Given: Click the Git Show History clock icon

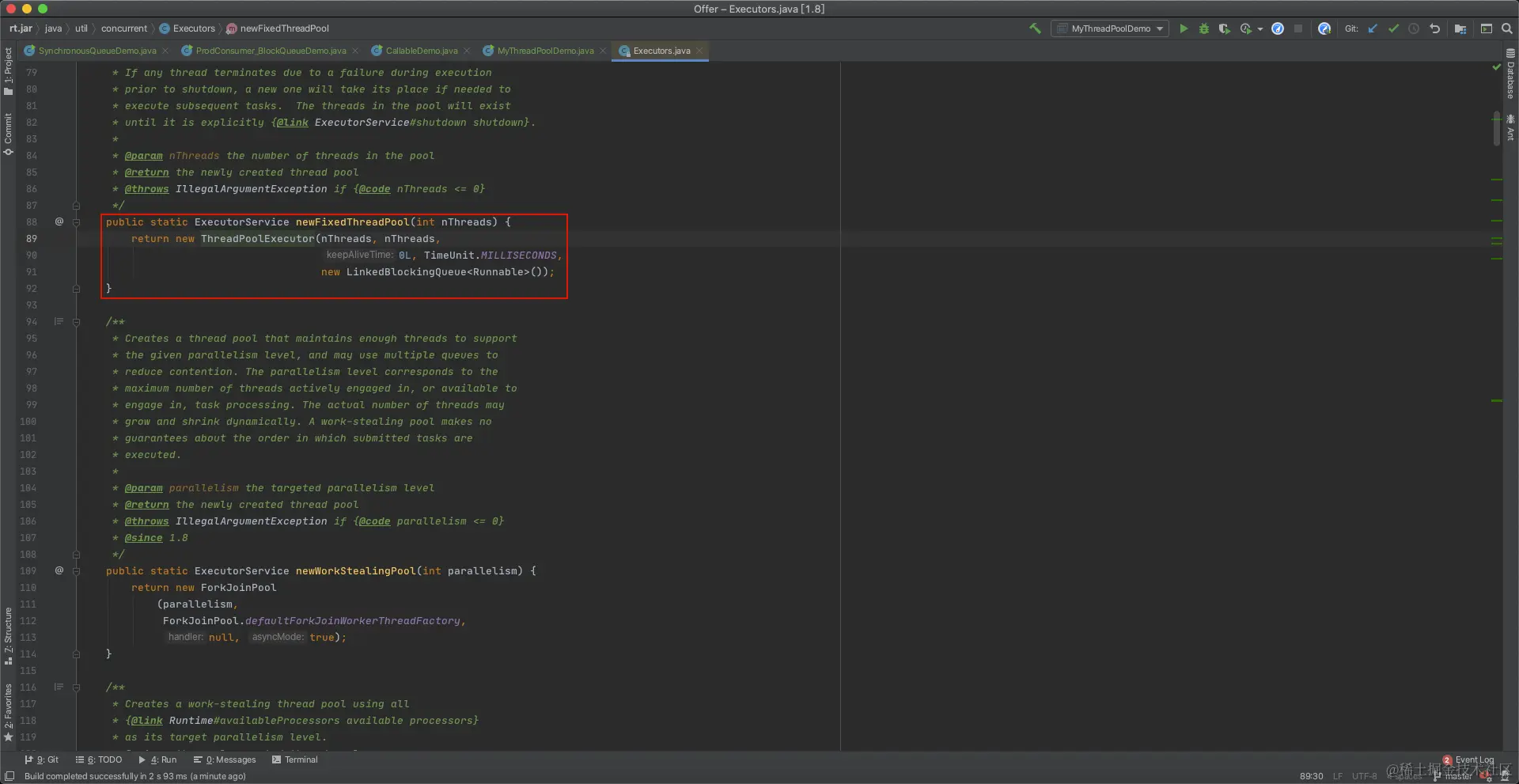Looking at the screenshot, I should tap(1414, 28).
